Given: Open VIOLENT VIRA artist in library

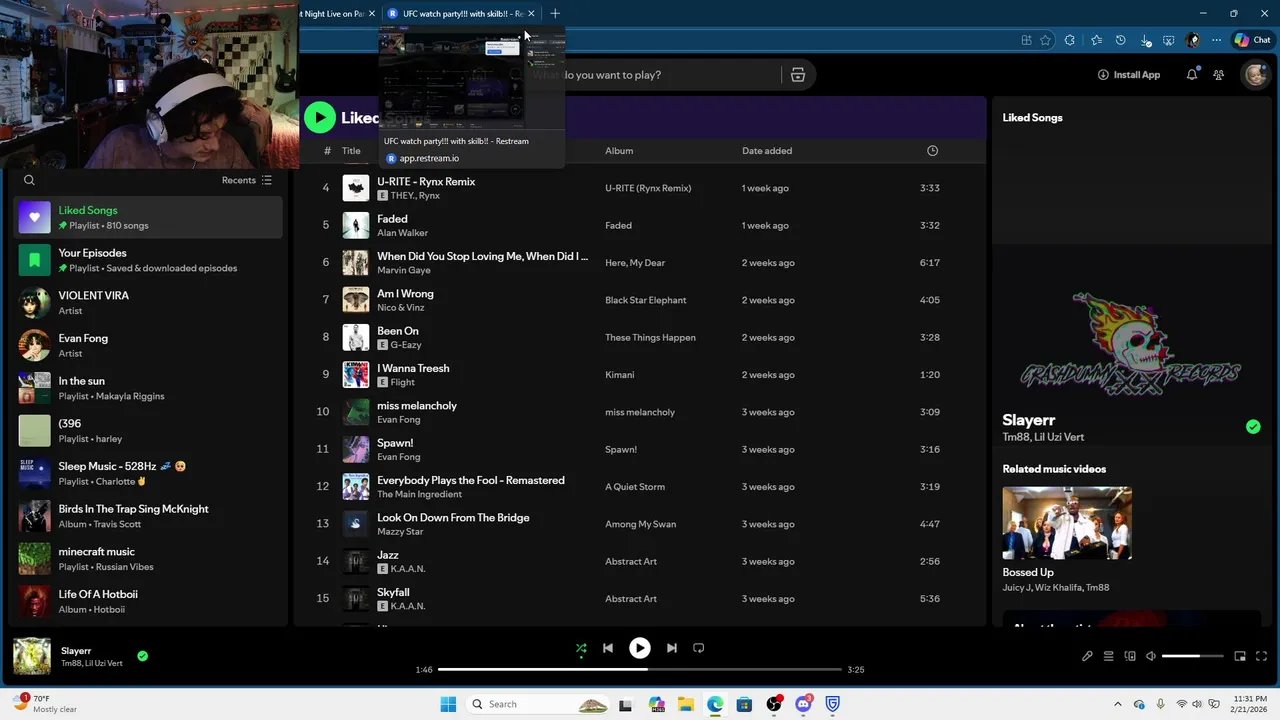Looking at the screenshot, I should (148, 303).
